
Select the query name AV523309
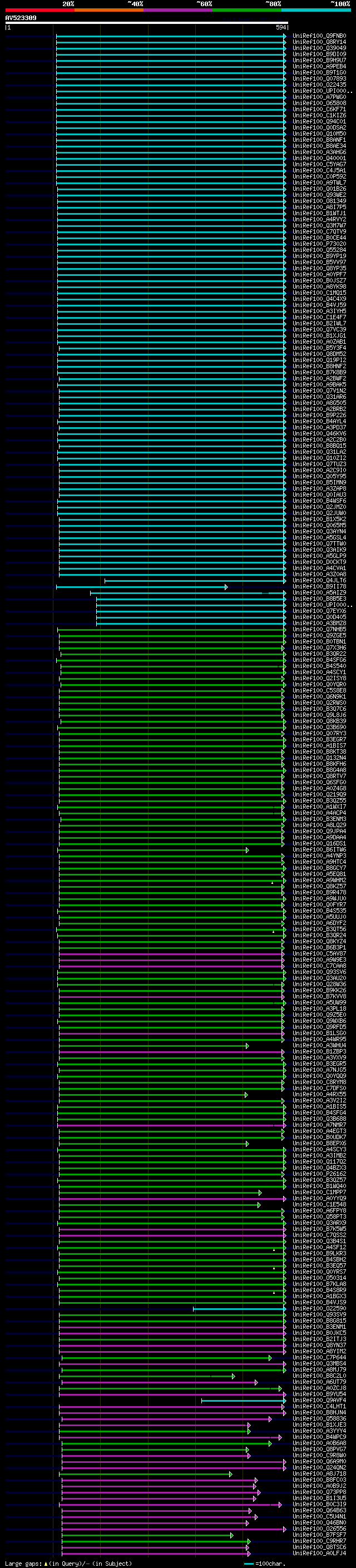pos(21,18)
